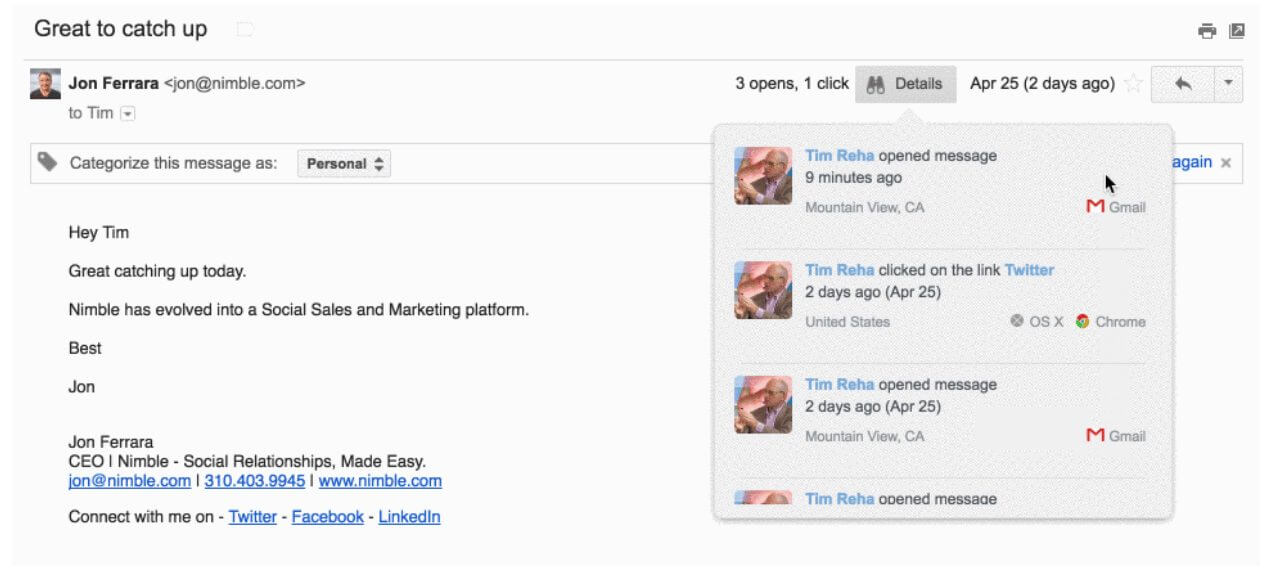Open the Personal category dropdown
This screenshot has height=586, width=1268.
tap(344, 164)
